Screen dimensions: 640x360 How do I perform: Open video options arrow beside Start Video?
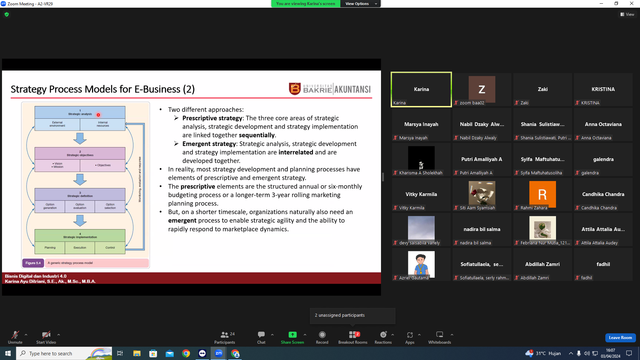[58, 335]
